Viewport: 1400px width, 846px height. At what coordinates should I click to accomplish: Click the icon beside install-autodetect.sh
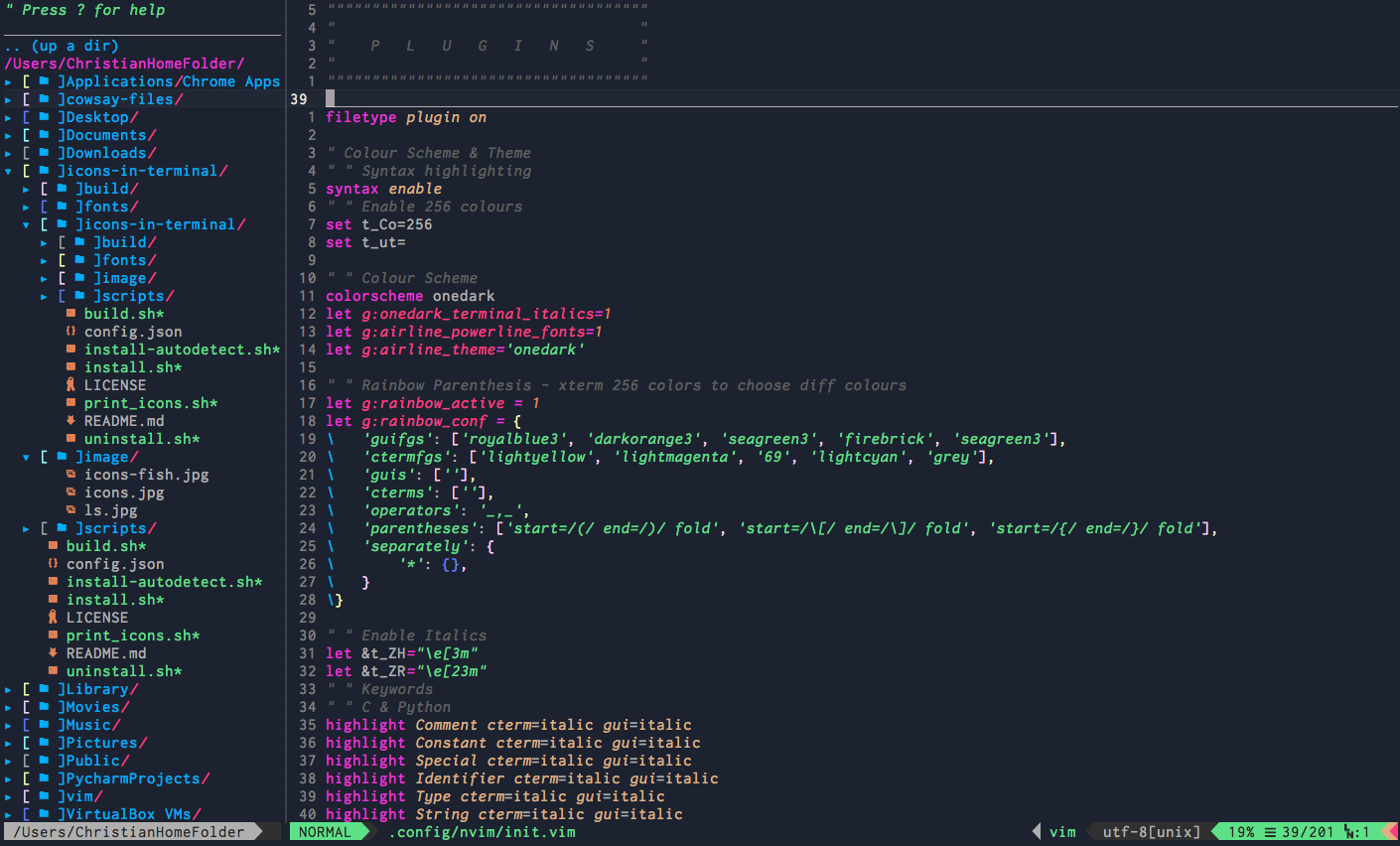coord(70,349)
